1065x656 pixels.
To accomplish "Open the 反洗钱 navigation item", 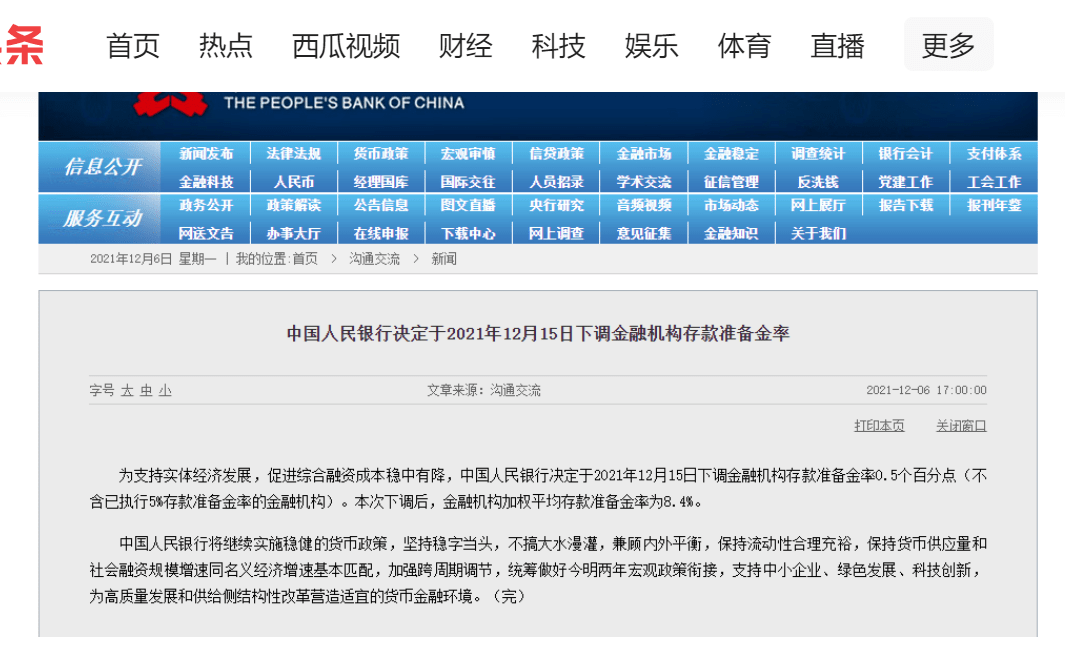I will coord(818,182).
